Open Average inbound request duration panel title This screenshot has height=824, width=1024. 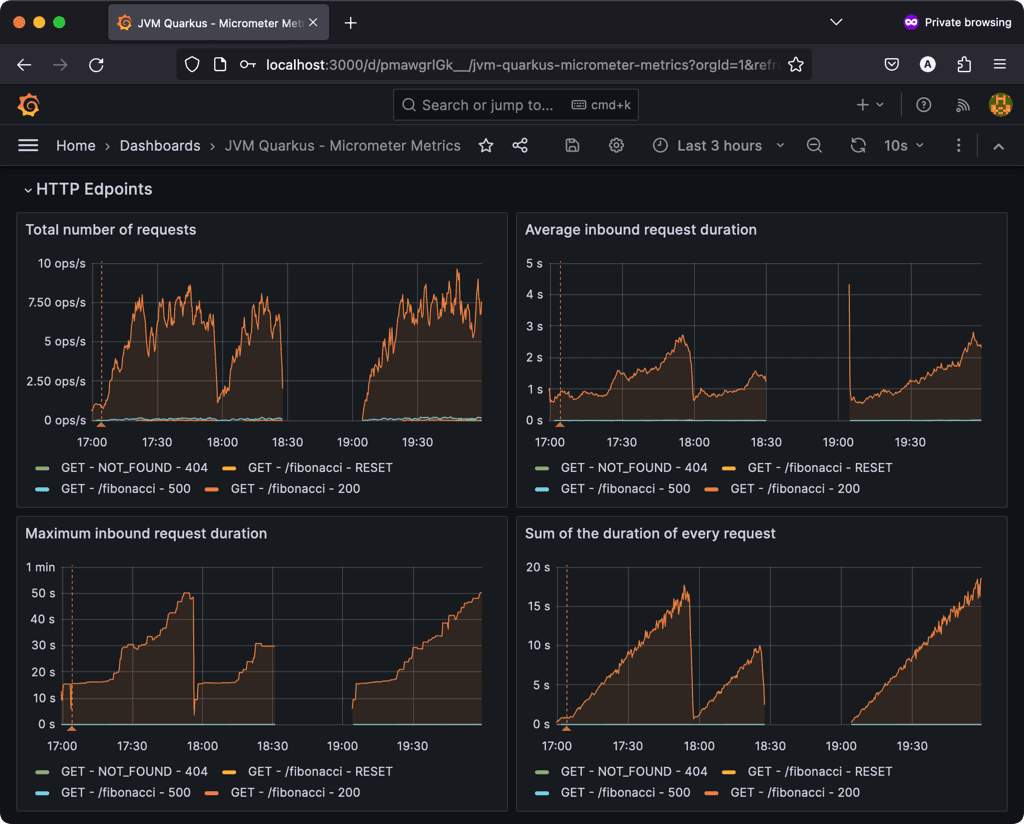click(641, 230)
